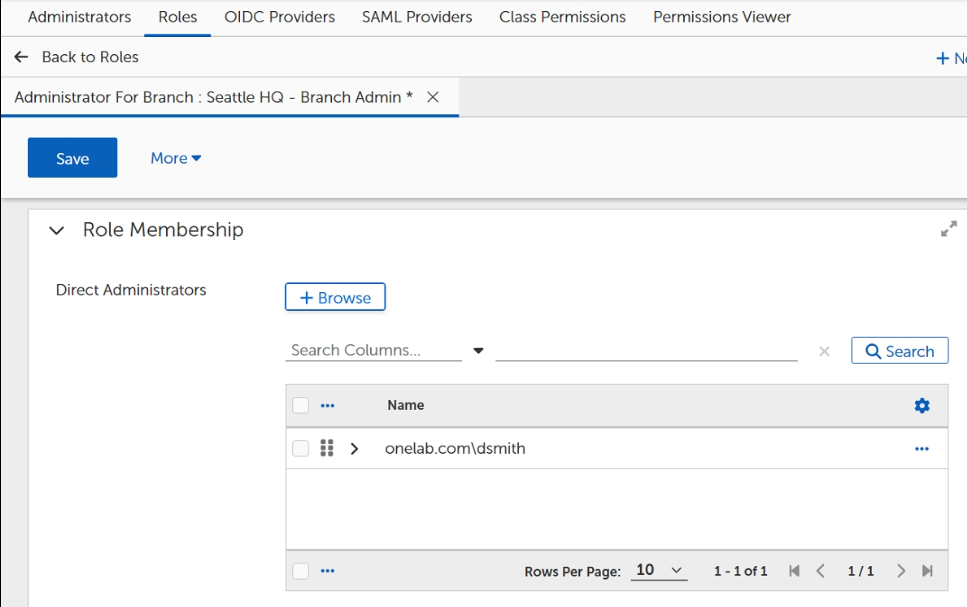
Task: Select the onelab.com\dsmith row checkbox
Action: pos(301,449)
